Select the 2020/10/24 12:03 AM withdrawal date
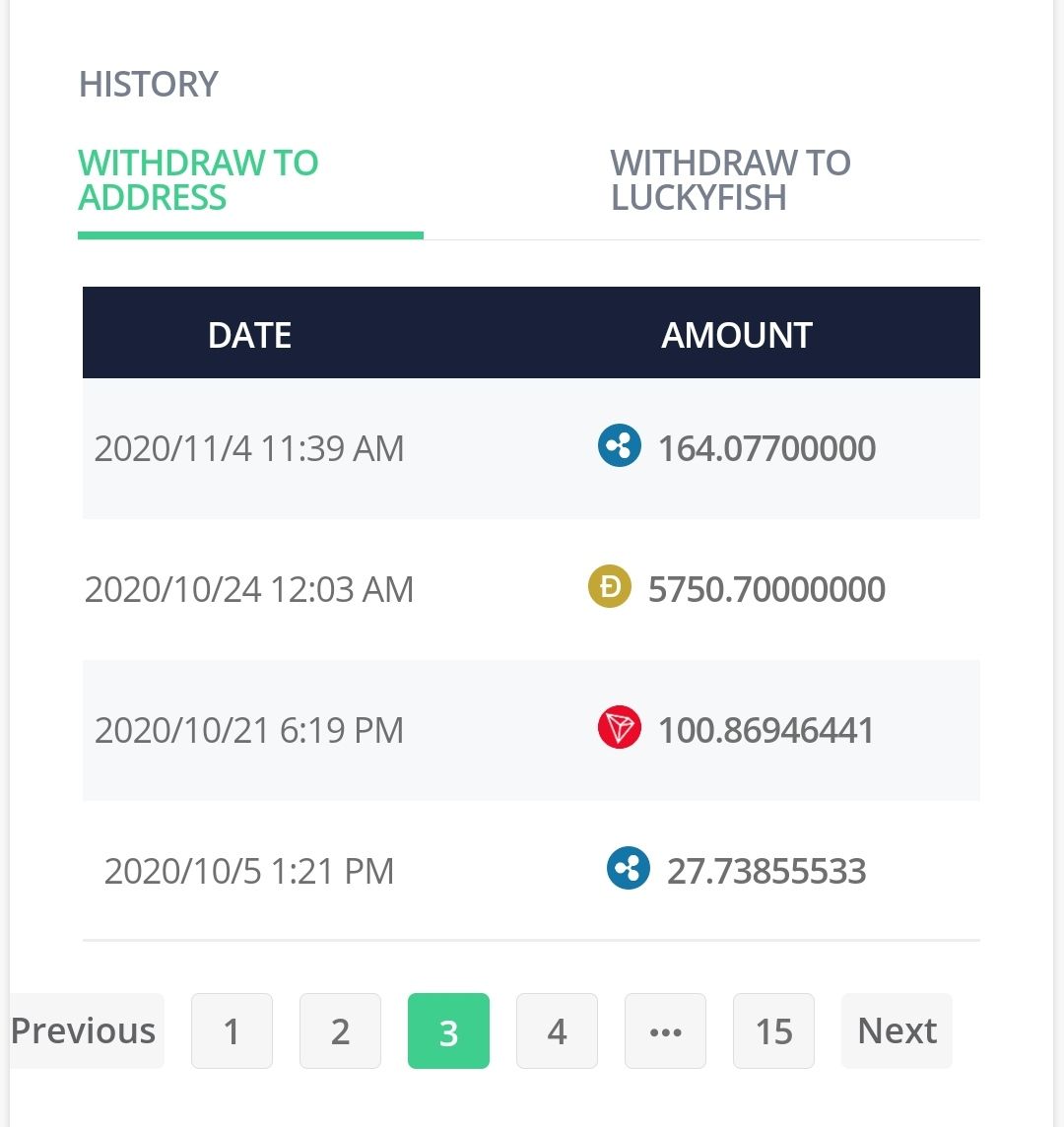The width and height of the screenshot is (1064, 1127). [x=249, y=589]
